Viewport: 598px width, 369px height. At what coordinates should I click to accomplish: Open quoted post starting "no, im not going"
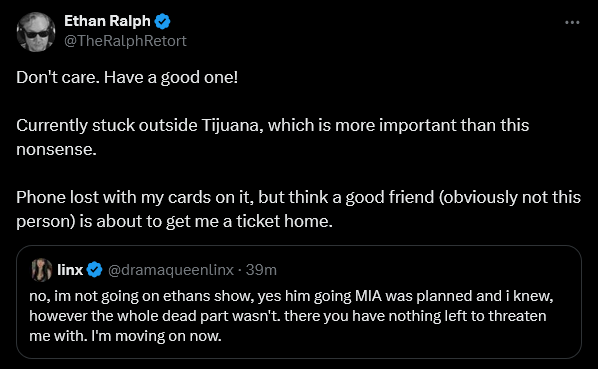tap(299, 302)
